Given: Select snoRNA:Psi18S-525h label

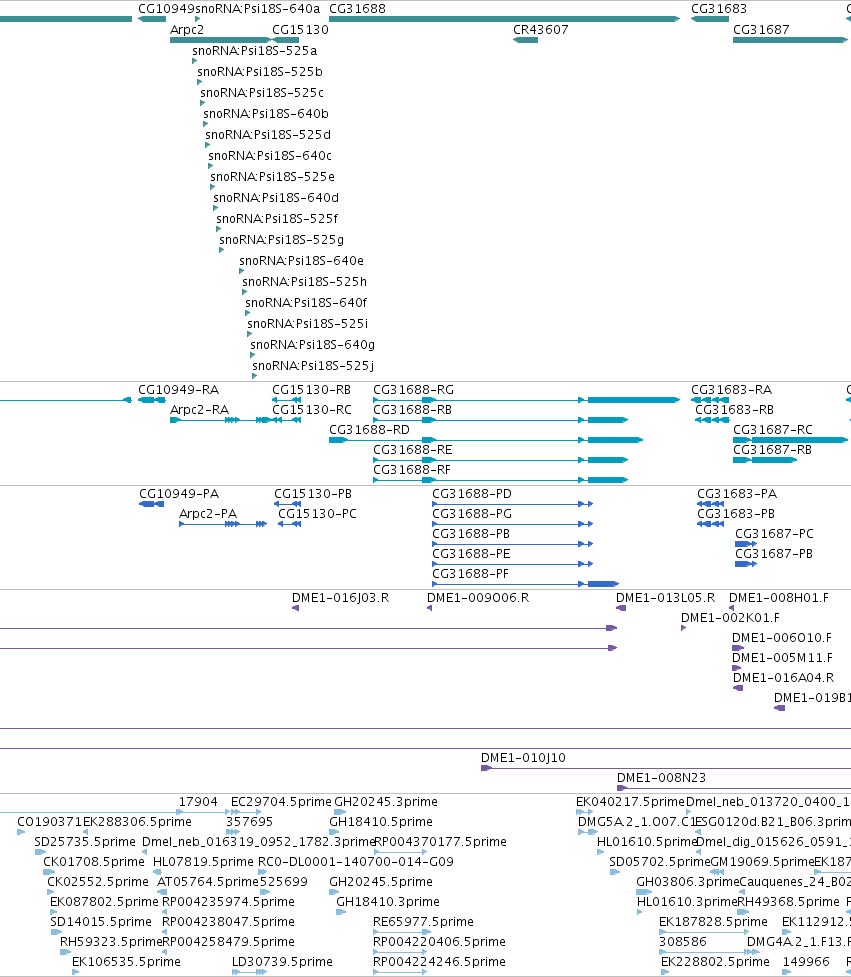Looking at the screenshot, I should coord(305,282).
